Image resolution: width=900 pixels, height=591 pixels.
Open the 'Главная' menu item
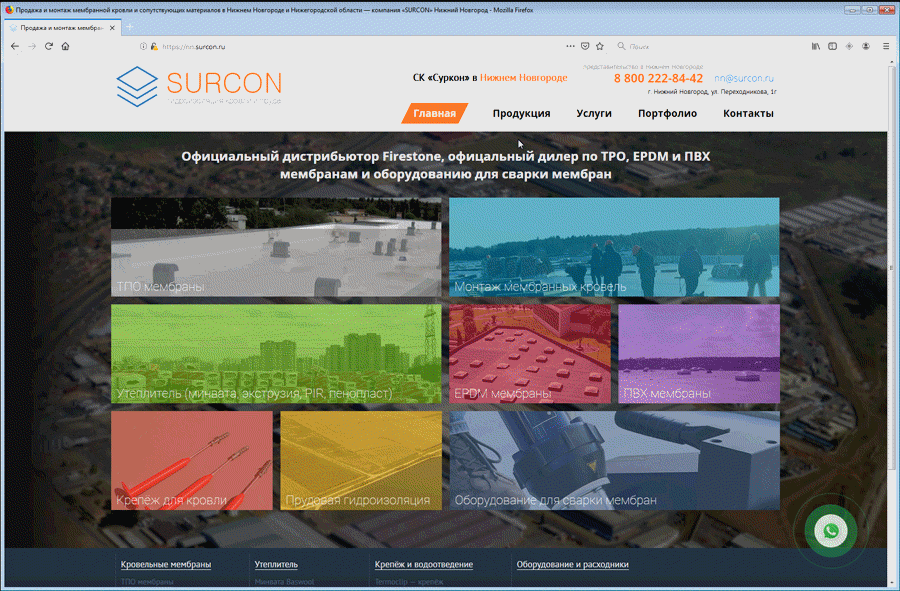(x=435, y=114)
